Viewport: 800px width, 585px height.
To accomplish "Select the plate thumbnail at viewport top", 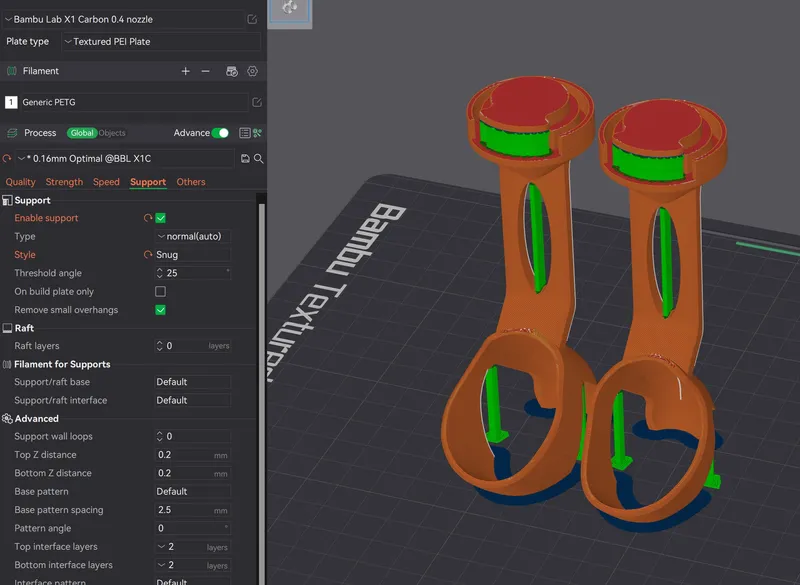I will [290, 11].
